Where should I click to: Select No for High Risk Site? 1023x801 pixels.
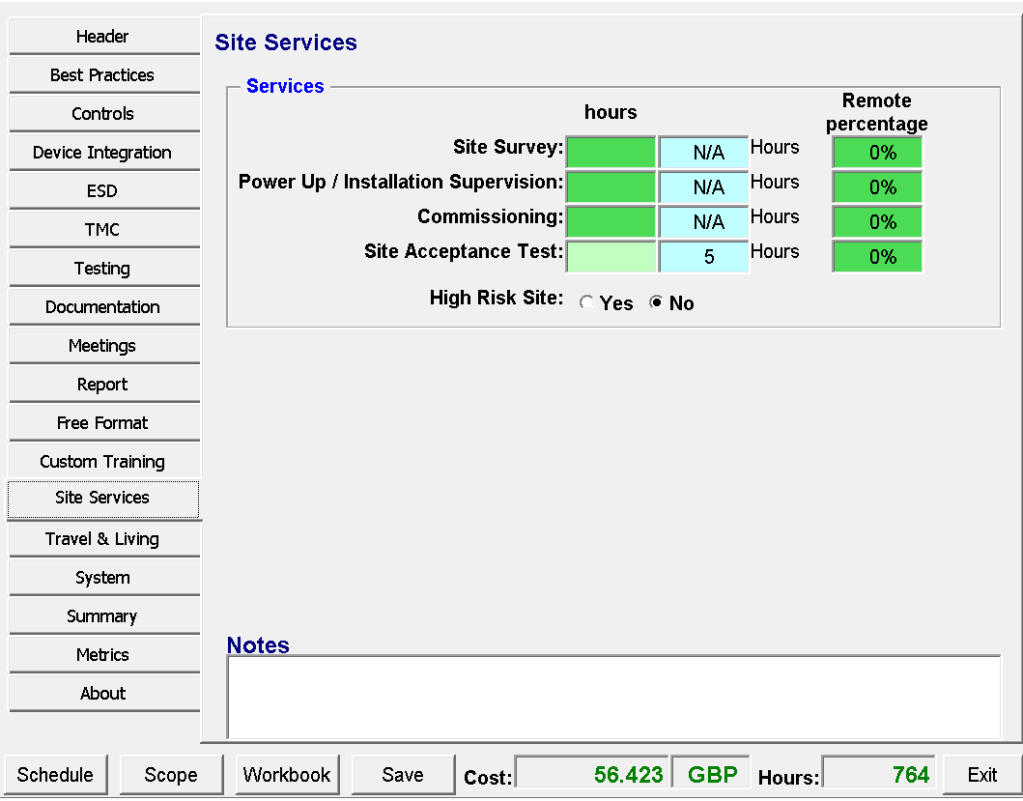[x=656, y=303]
